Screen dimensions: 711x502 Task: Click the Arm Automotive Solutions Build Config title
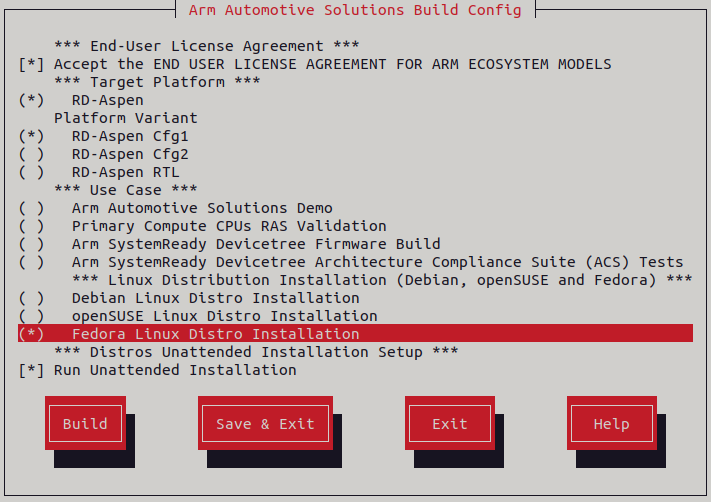pyautogui.click(x=355, y=10)
